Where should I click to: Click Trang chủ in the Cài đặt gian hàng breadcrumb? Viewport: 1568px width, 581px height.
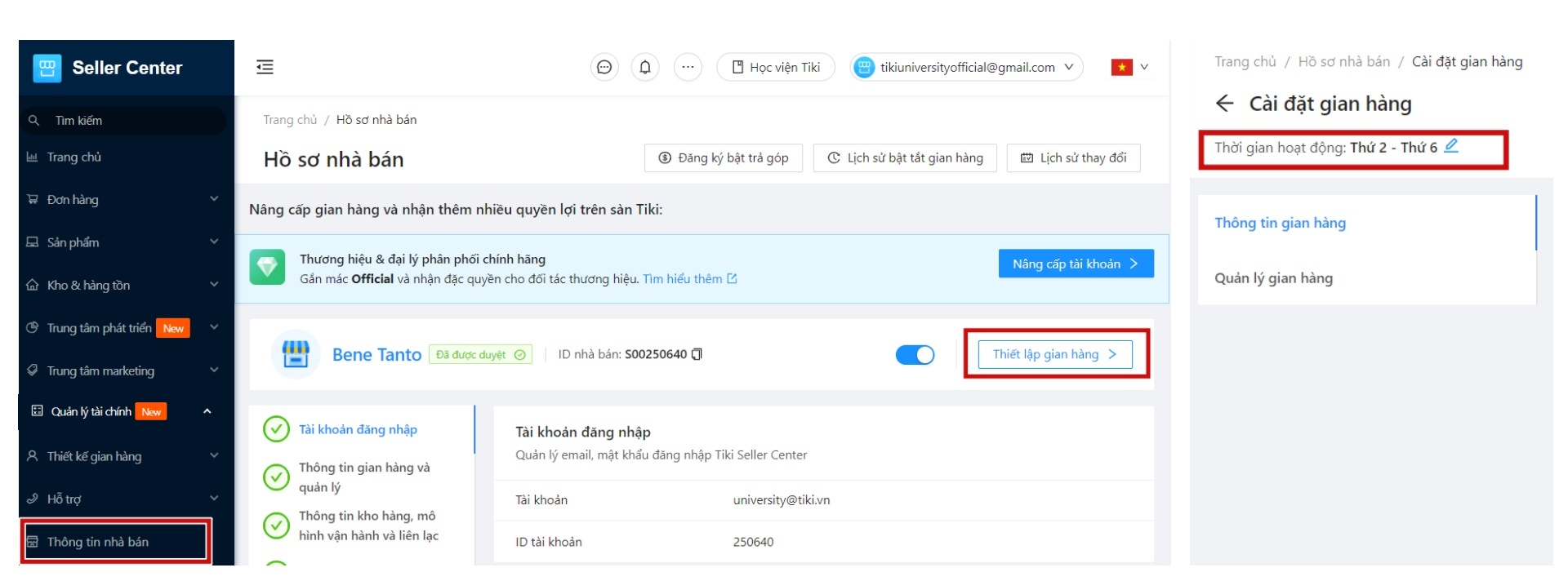[x=1245, y=62]
